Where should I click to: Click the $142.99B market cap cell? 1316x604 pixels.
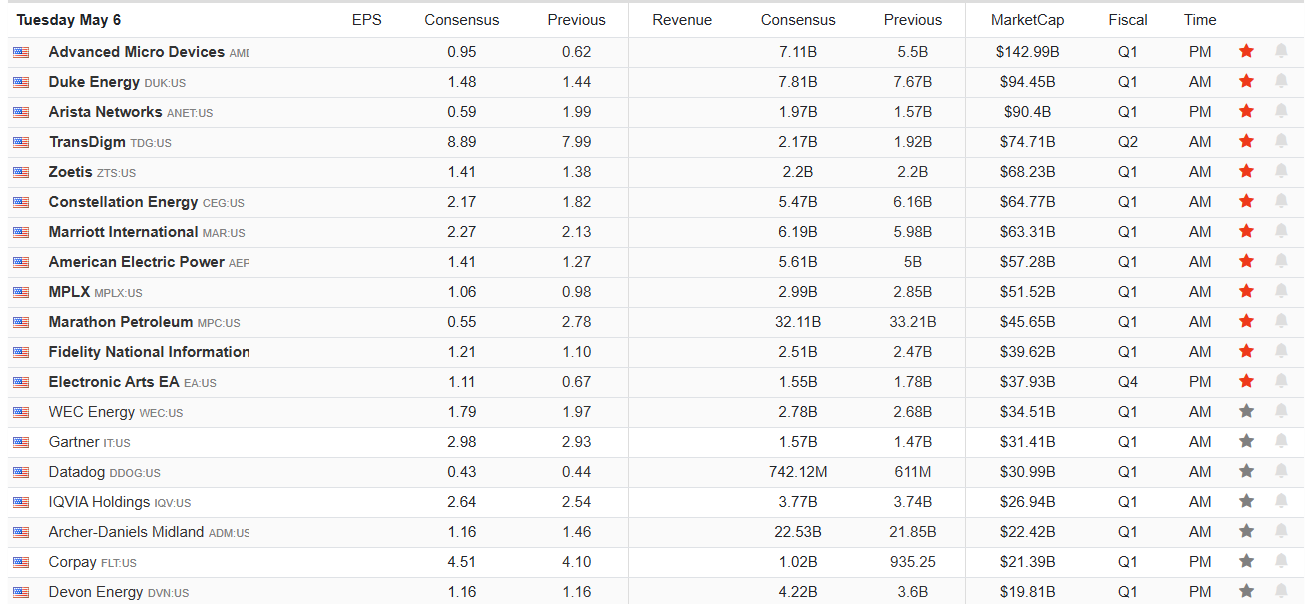coord(1027,52)
